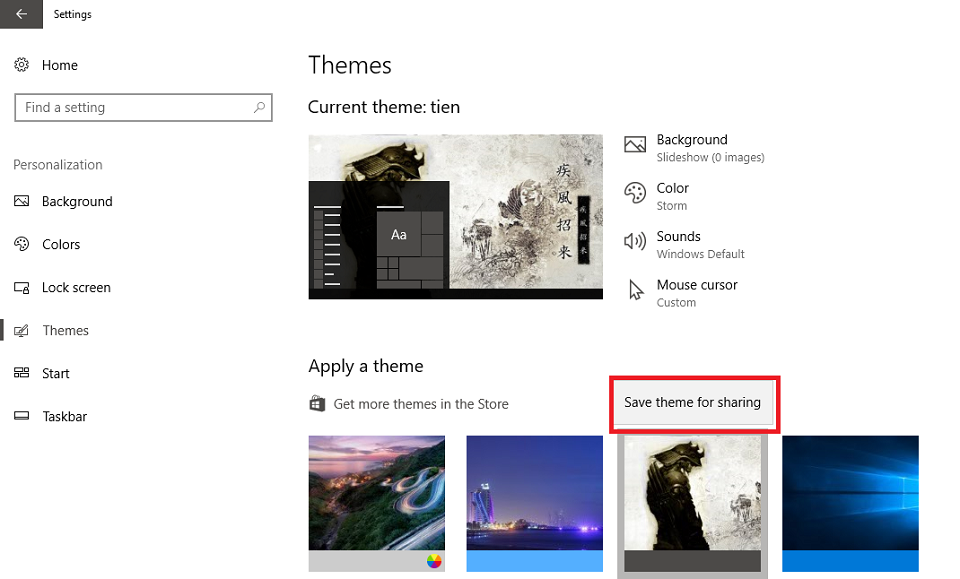Click dark gray color bar under samurai theme
Viewport: 960px width, 579px height.
692,561
